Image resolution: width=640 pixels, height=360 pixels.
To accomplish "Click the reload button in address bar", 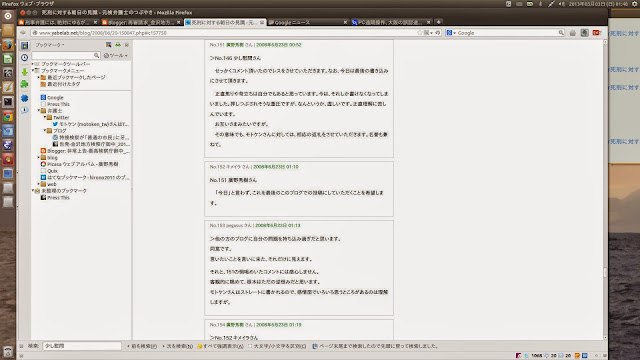I will (x=438, y=33).
